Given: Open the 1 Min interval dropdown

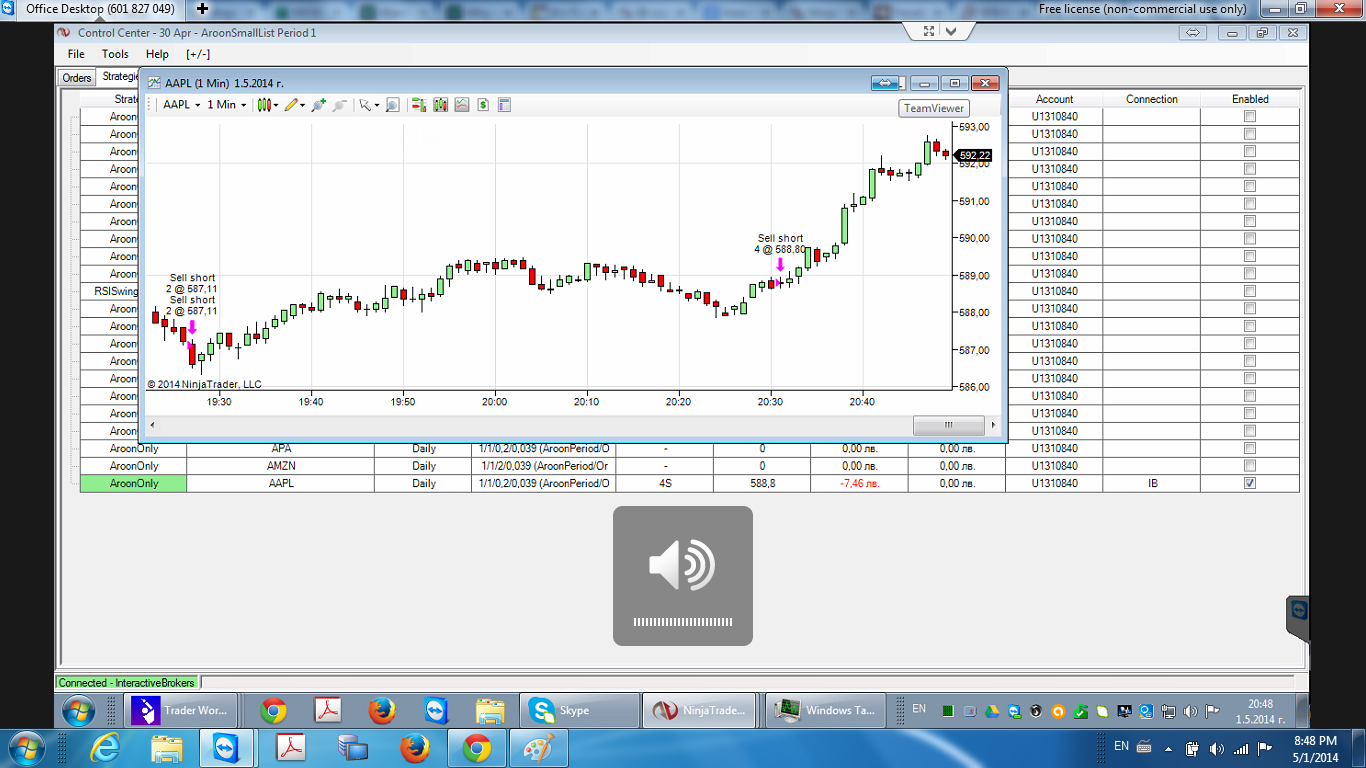Looking at the screenshot, I should point(227,104).
